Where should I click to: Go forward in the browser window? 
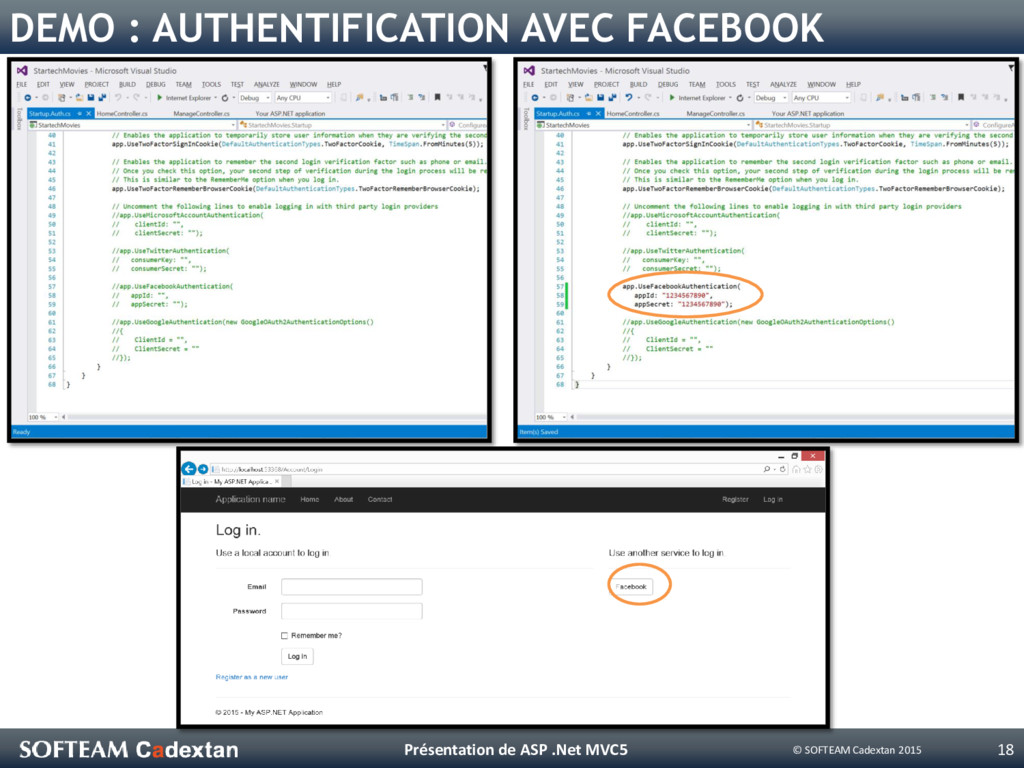pos(203,469)
